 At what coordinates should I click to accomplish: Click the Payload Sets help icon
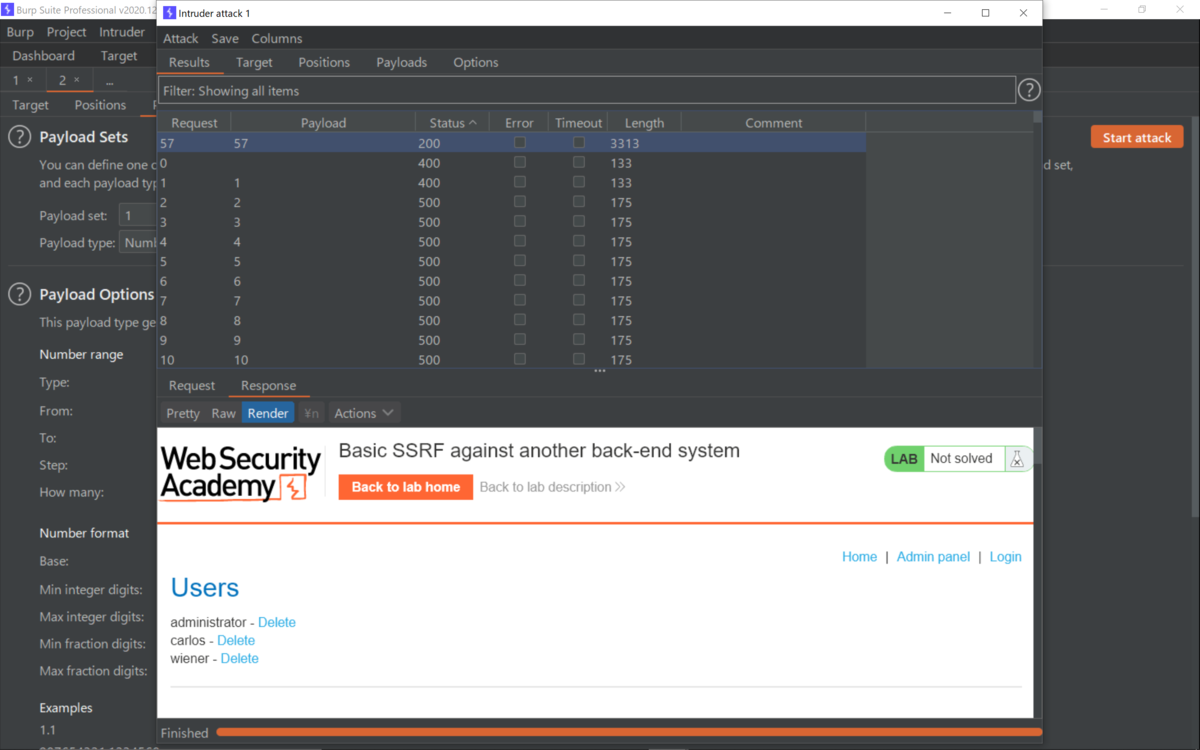coord(19,137)
